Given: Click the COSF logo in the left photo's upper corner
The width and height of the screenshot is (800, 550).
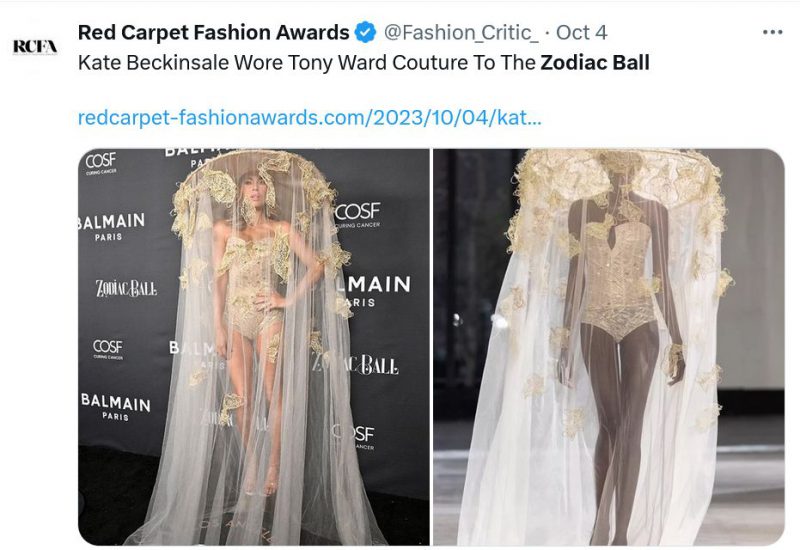Looking at the screenshot, I should click(x=101, y=163).
